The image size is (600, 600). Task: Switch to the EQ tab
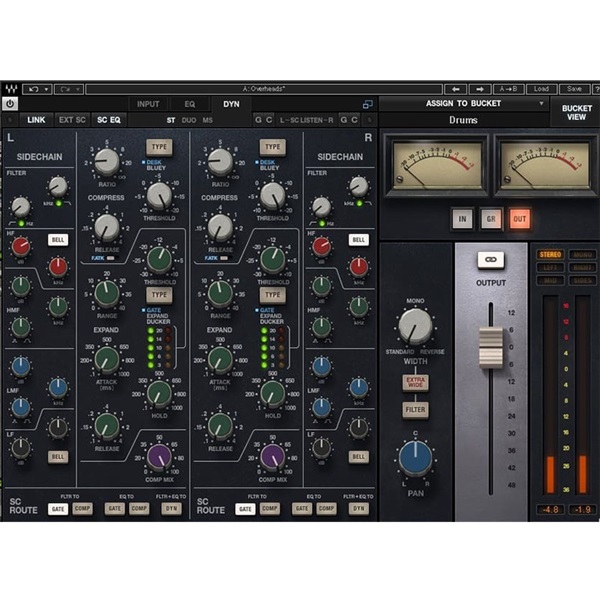pyautogui.click(x=190, y=104)
